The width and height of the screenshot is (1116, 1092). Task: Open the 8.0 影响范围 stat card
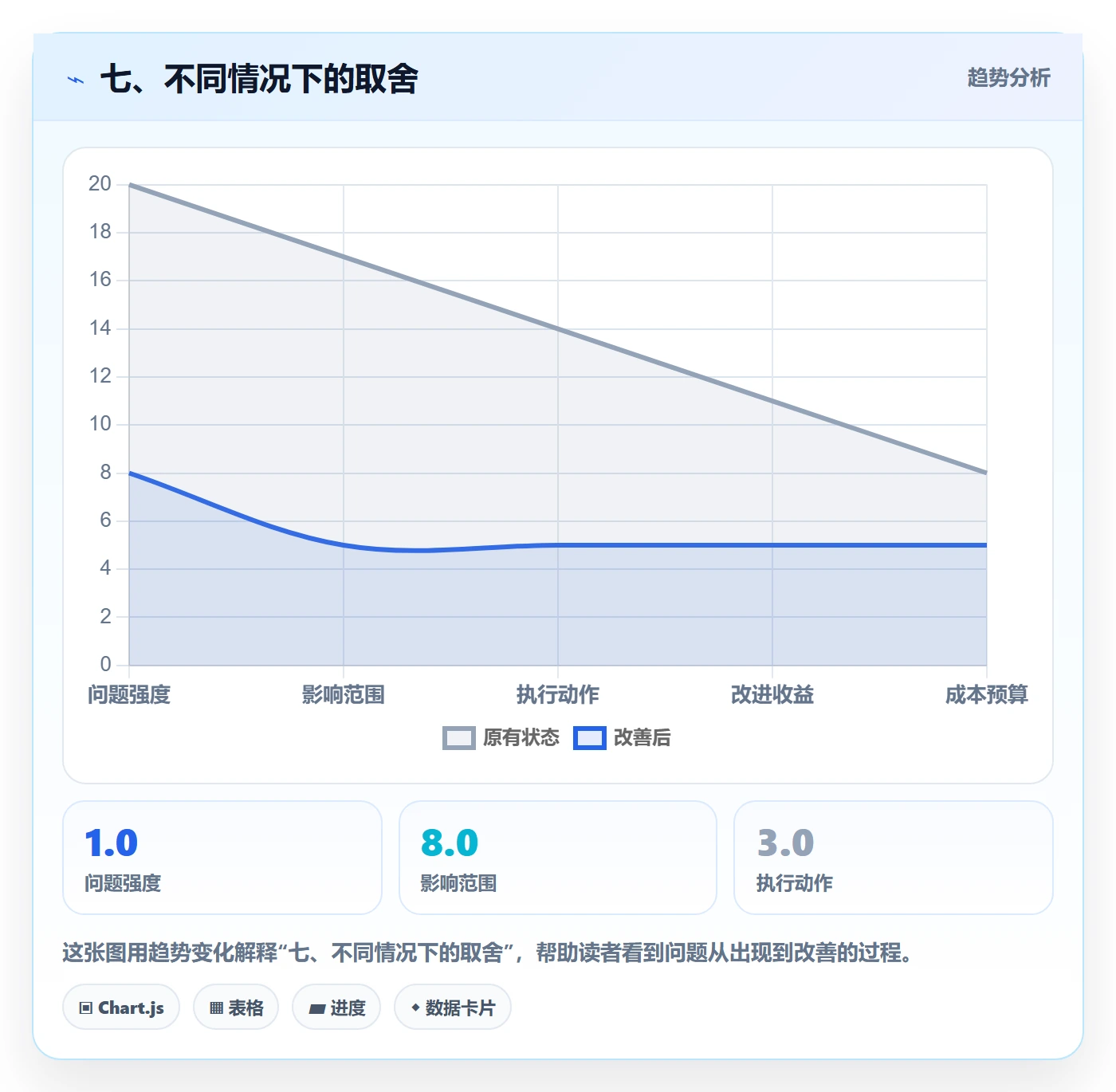[558, 858]
